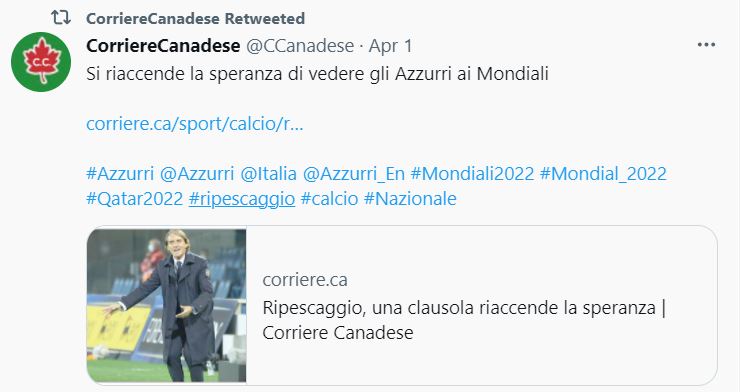Open the Apr 1 tweet timestamp
This screenshot has height=392, width=741.
click(x=390, y=46)
